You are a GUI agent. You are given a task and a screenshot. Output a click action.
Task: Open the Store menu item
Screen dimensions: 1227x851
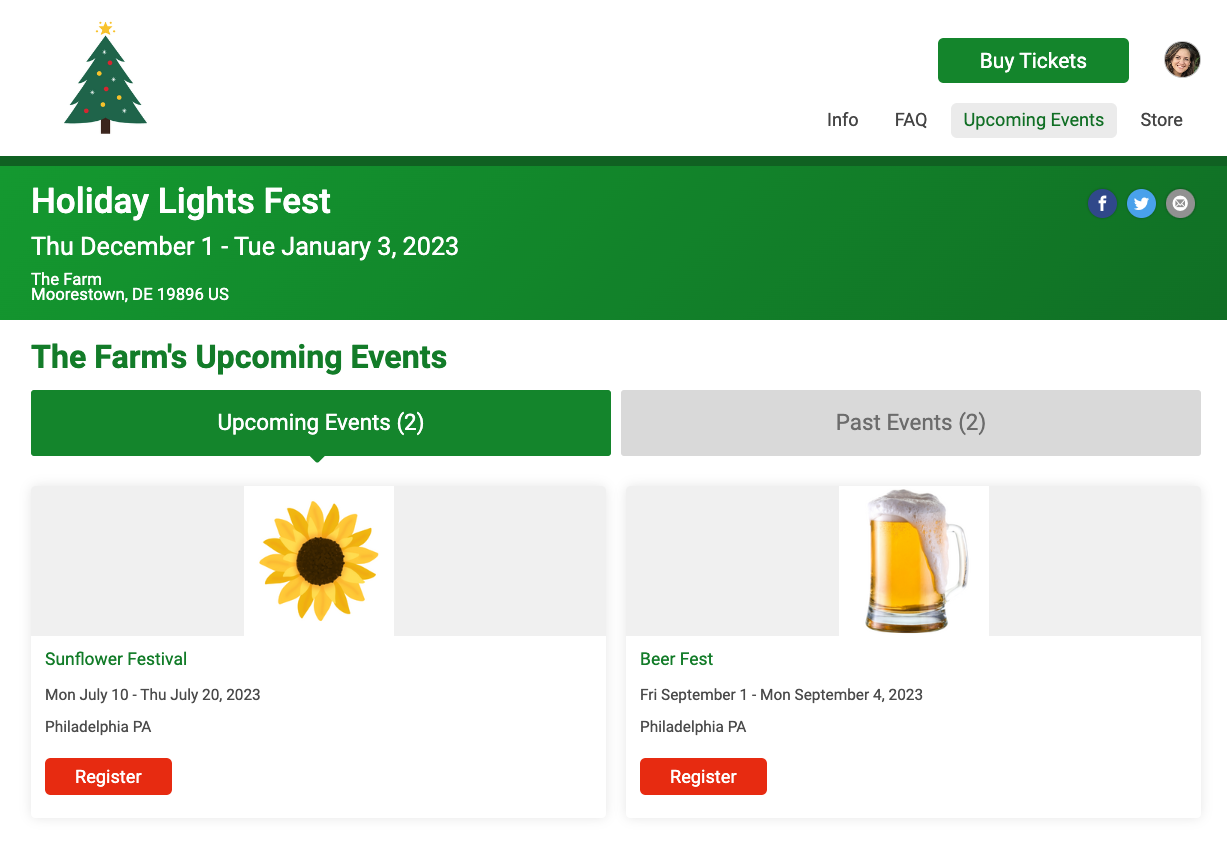(x=1161, y=120)
